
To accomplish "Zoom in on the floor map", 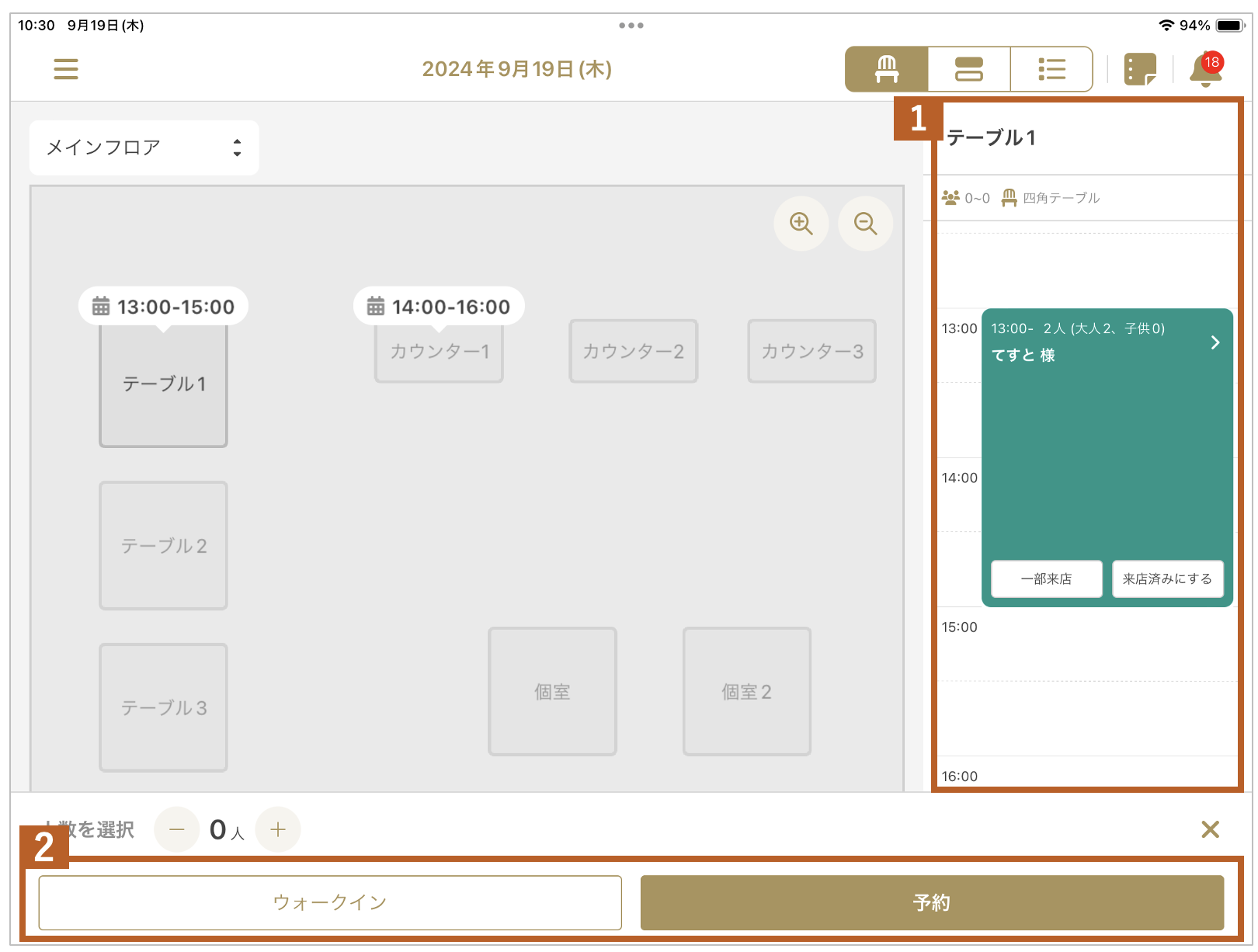I will (x=801, y=224).
